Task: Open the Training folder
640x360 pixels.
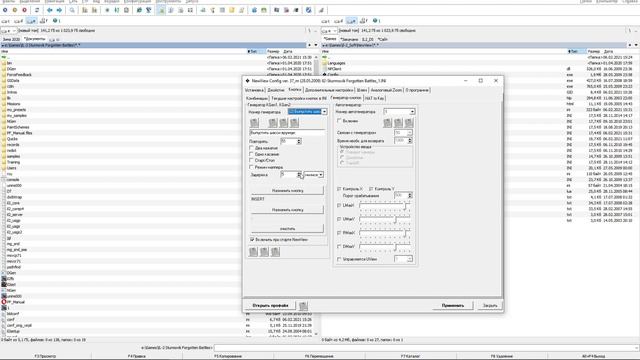Action: point(13,162)
